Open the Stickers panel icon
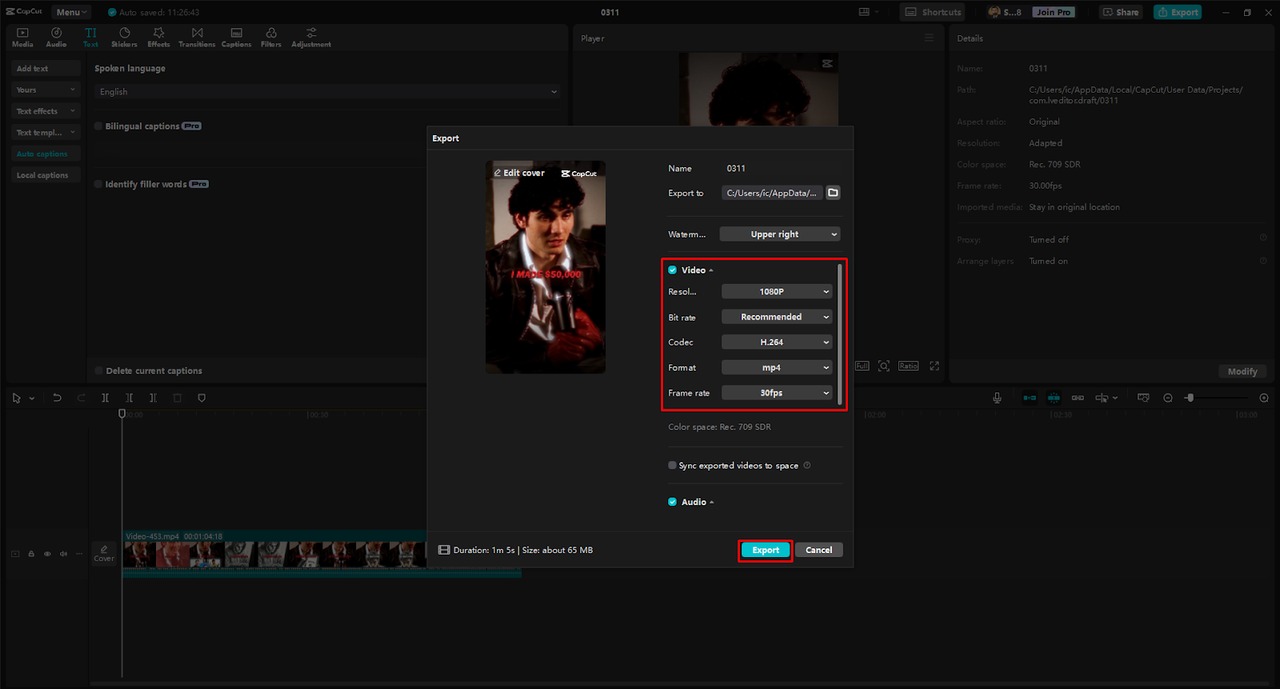Image resolution: width=1280 pixels, height=689 pixels. tap(124, 38)
